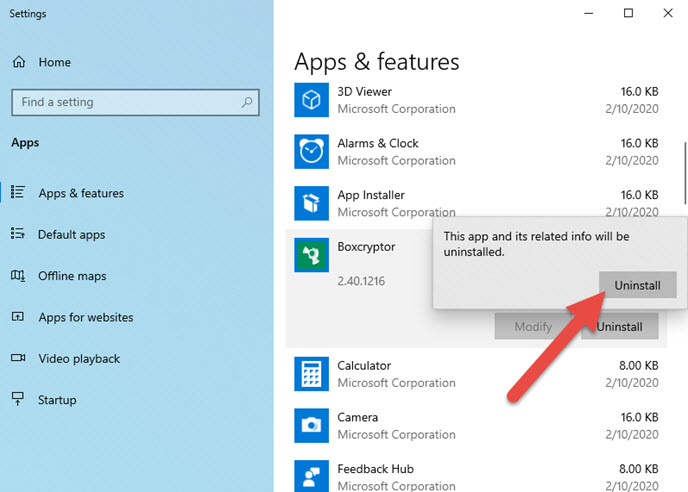The width and height of the screenshot is (688, 492).
Task: Select the Feedback Hub entry name
Action: pyautogui.click(x=376, y=469)
